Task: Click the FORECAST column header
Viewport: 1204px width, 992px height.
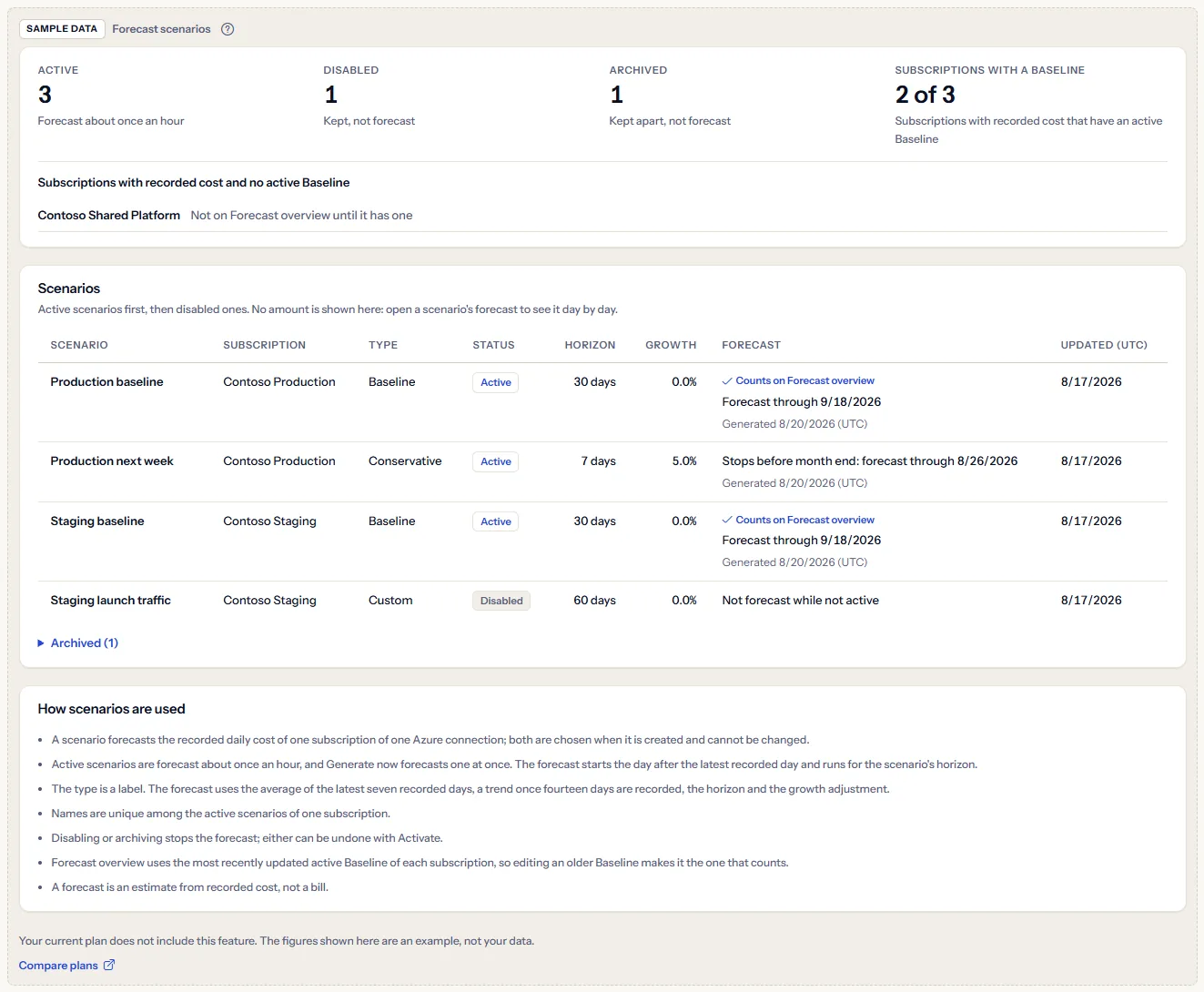Action: coord(751,346)
